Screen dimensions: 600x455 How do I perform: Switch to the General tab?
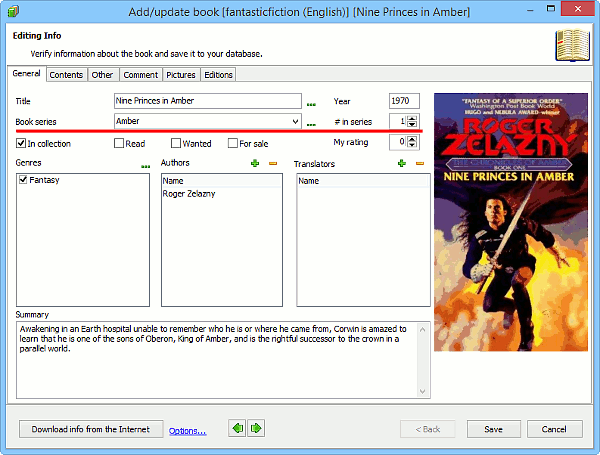click(x=26, y=73)
